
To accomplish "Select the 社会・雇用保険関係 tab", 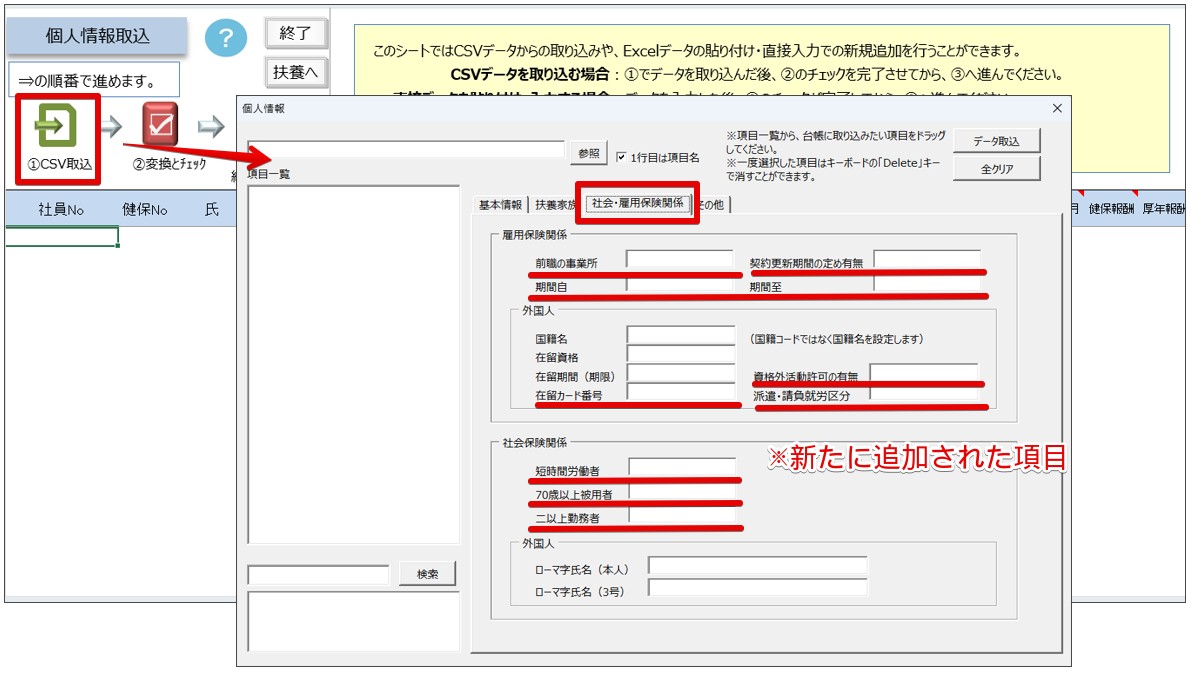I will coord(637,203).
